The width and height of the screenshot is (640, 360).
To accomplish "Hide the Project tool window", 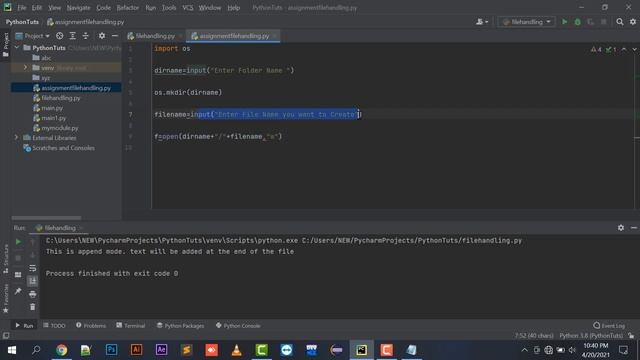I will [115, 36].
